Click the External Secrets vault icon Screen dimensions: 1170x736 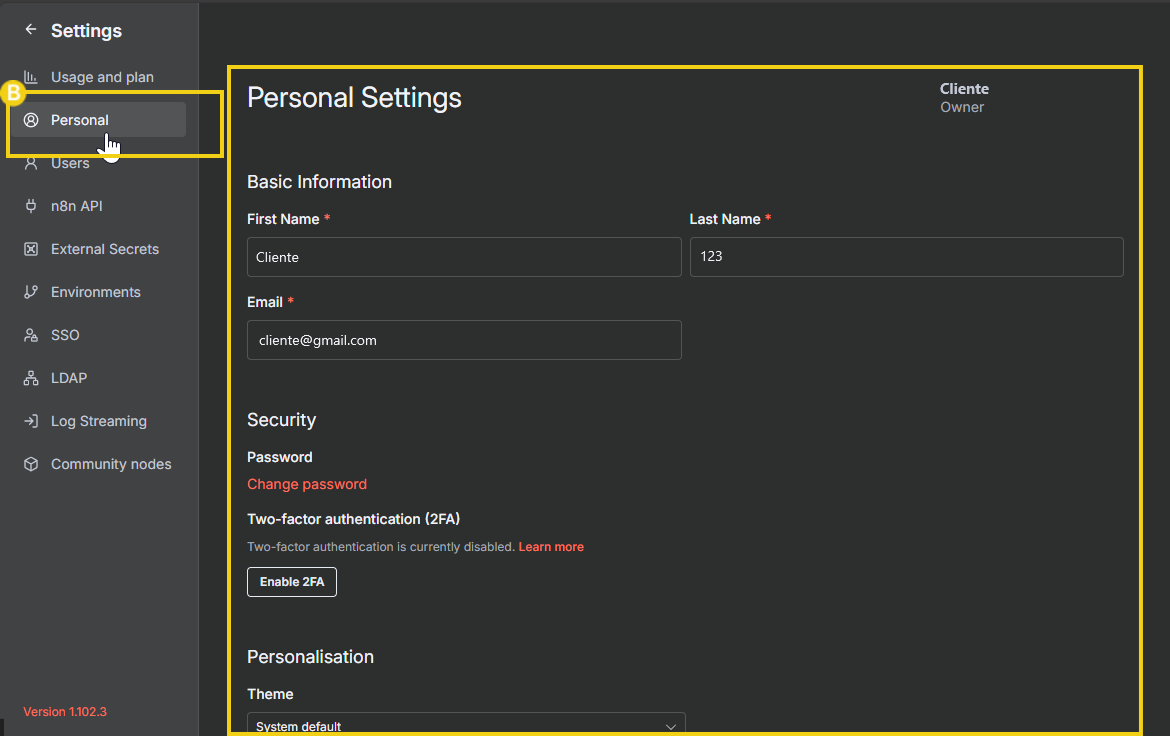click(x=31, y=249)
